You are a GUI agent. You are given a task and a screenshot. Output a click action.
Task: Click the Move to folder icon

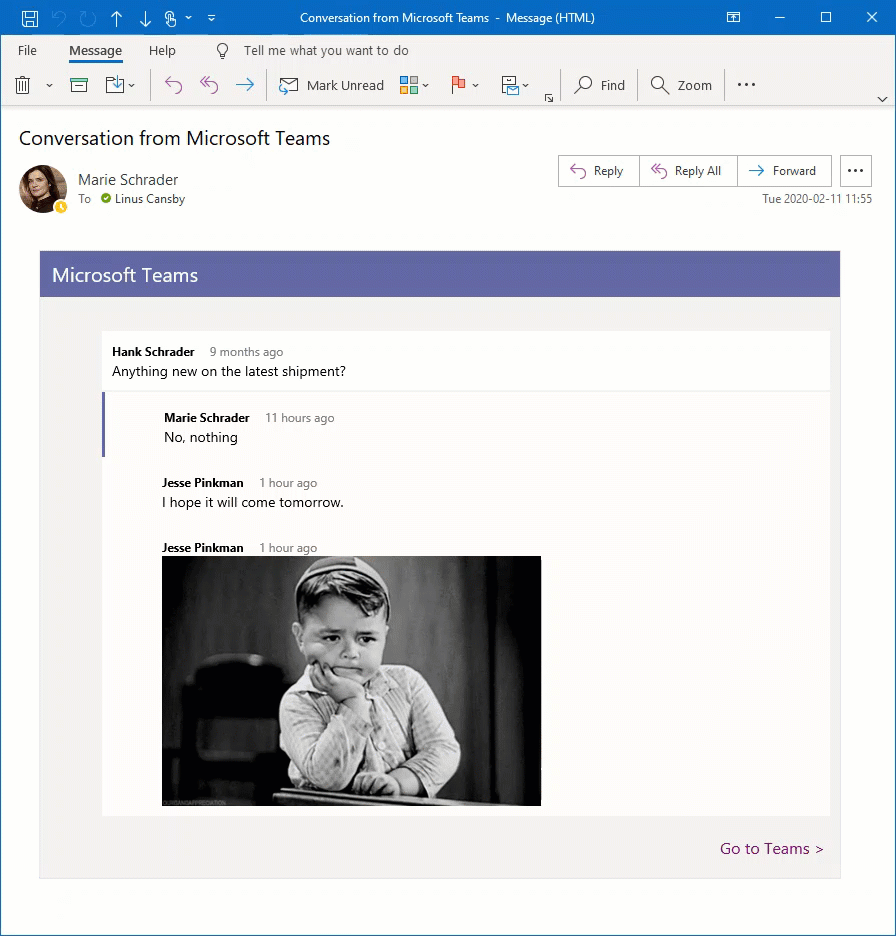click(115, 85)
